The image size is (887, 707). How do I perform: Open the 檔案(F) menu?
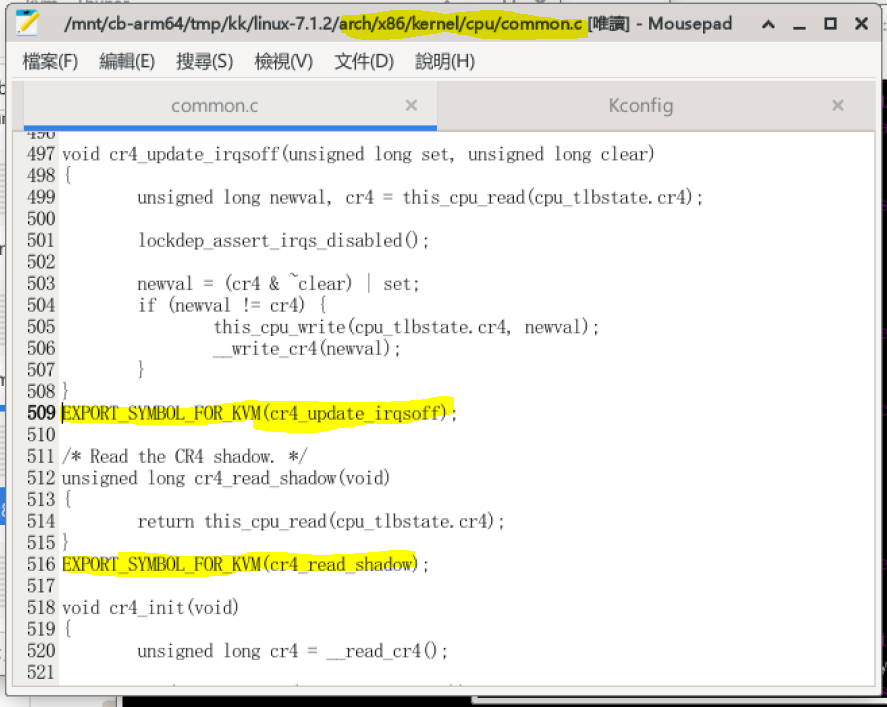point(50,61)
